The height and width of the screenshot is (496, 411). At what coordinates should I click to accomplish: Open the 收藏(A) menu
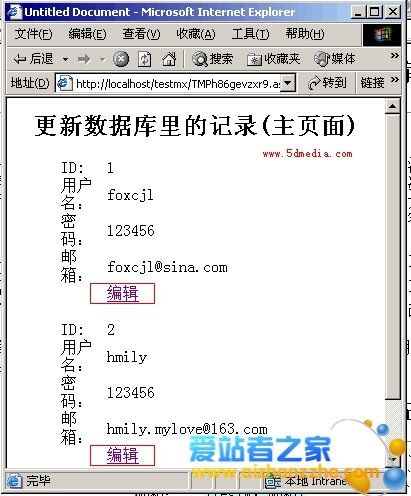196,34
